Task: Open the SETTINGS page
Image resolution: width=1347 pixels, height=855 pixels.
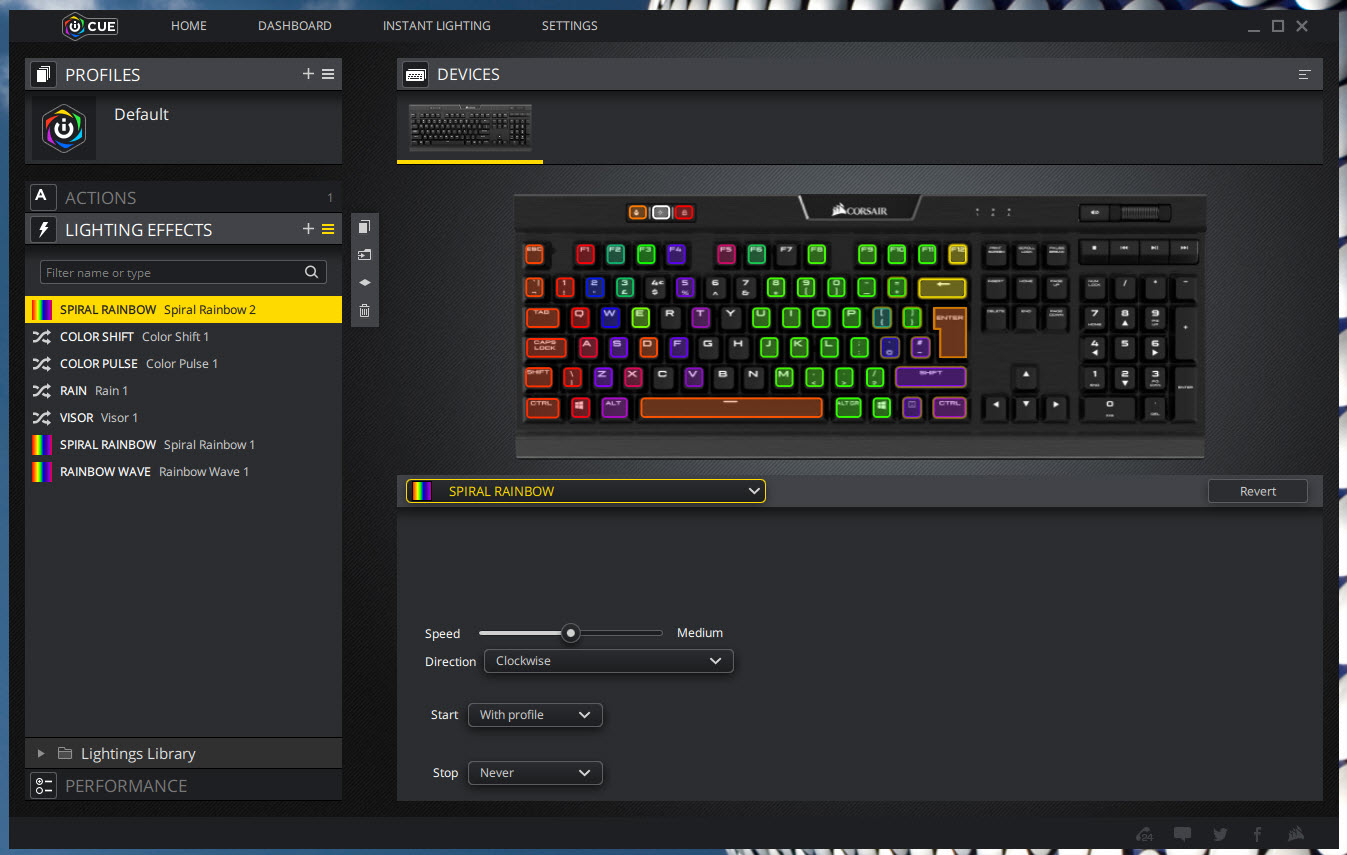Action: coord(570,26)
